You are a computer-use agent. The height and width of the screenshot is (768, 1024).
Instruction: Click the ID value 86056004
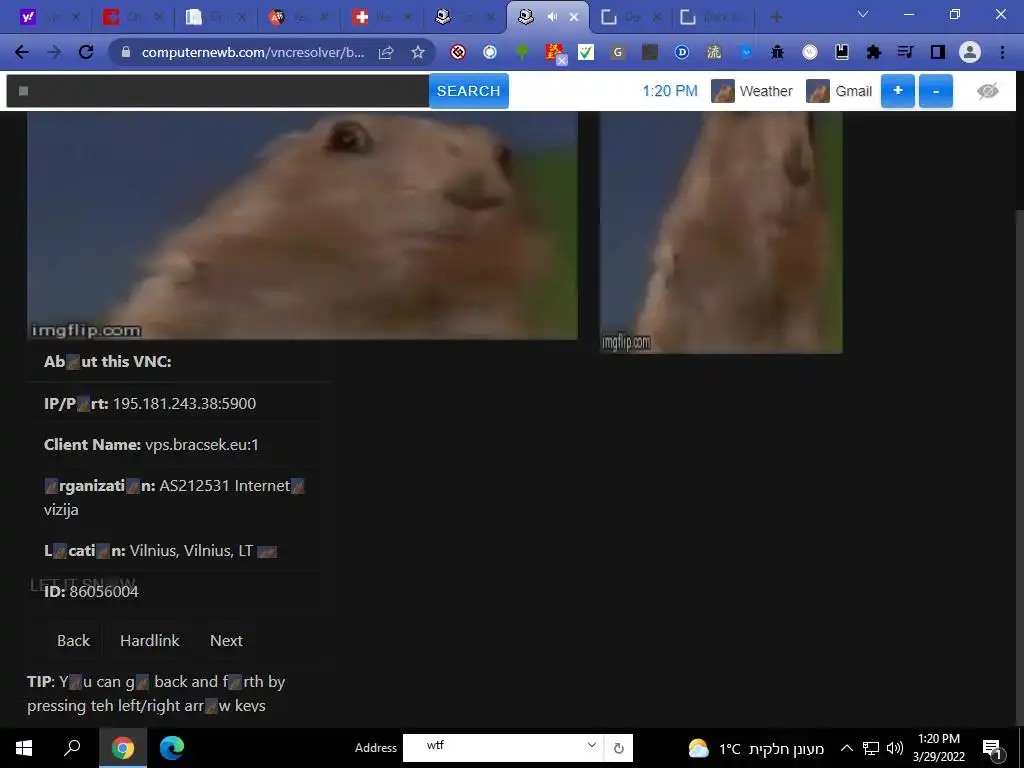point(104,592)
